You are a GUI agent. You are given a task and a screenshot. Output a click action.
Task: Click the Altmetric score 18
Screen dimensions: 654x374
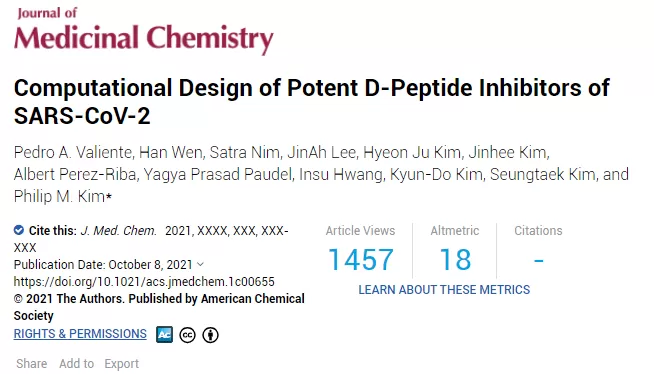tap(455, 259)
